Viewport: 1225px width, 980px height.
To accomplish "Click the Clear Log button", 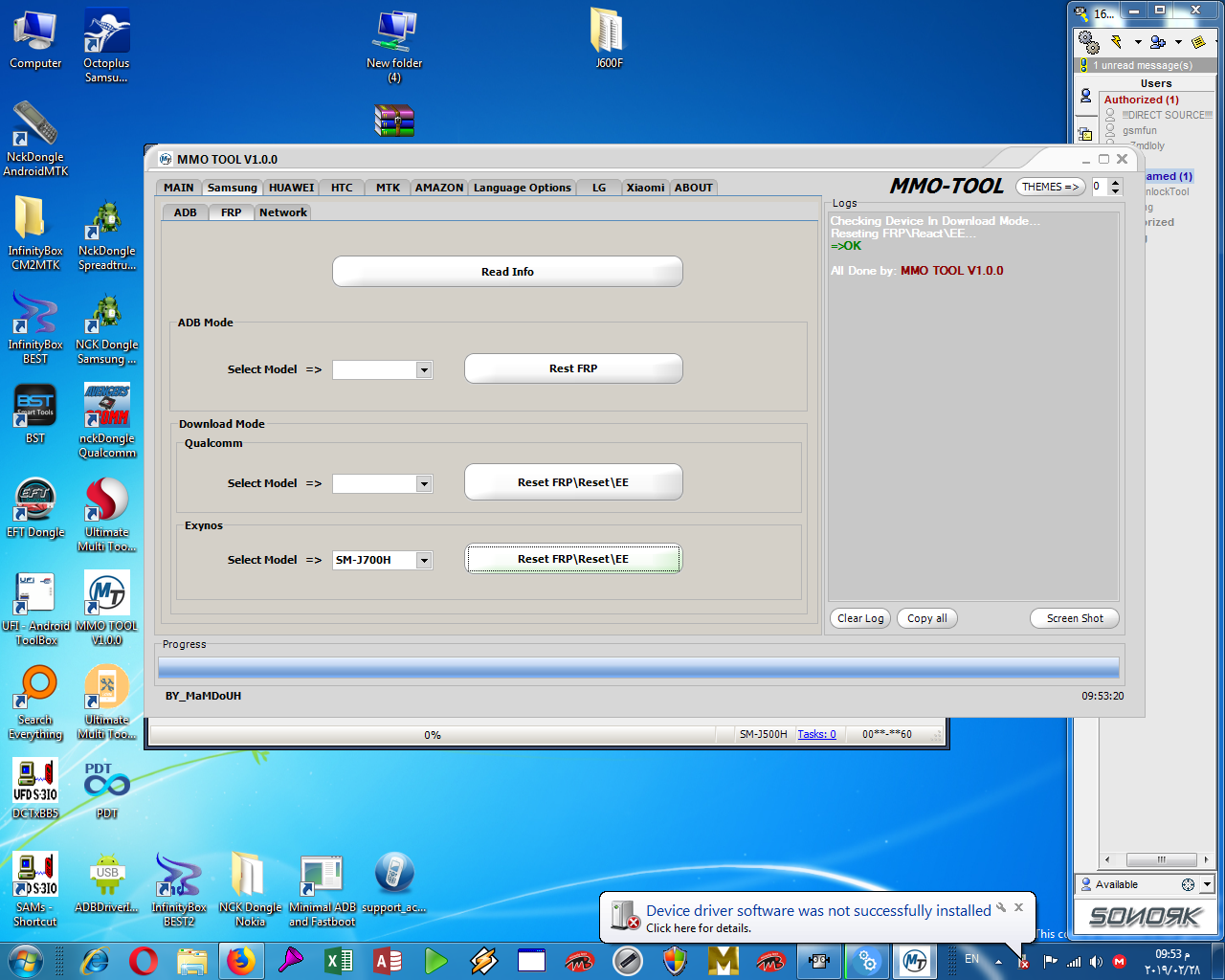I will (860, 619).
